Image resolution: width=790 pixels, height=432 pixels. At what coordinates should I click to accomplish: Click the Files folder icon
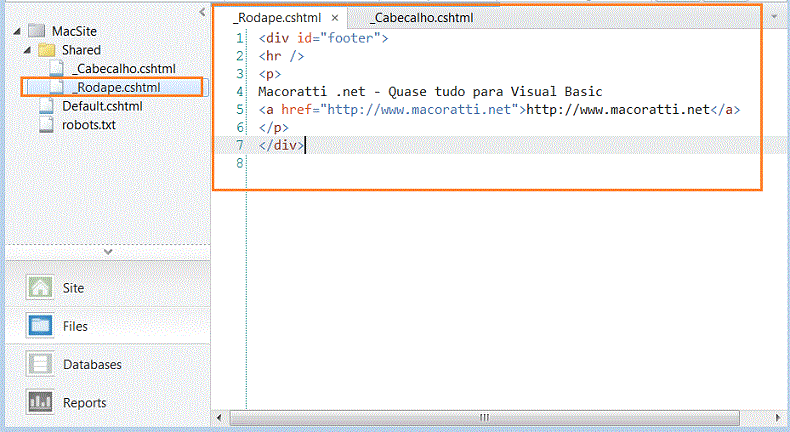(40, 326)
